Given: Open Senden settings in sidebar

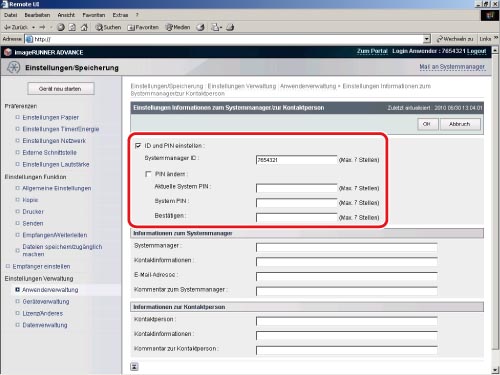Looking at the screenshot, I should 33,223.
